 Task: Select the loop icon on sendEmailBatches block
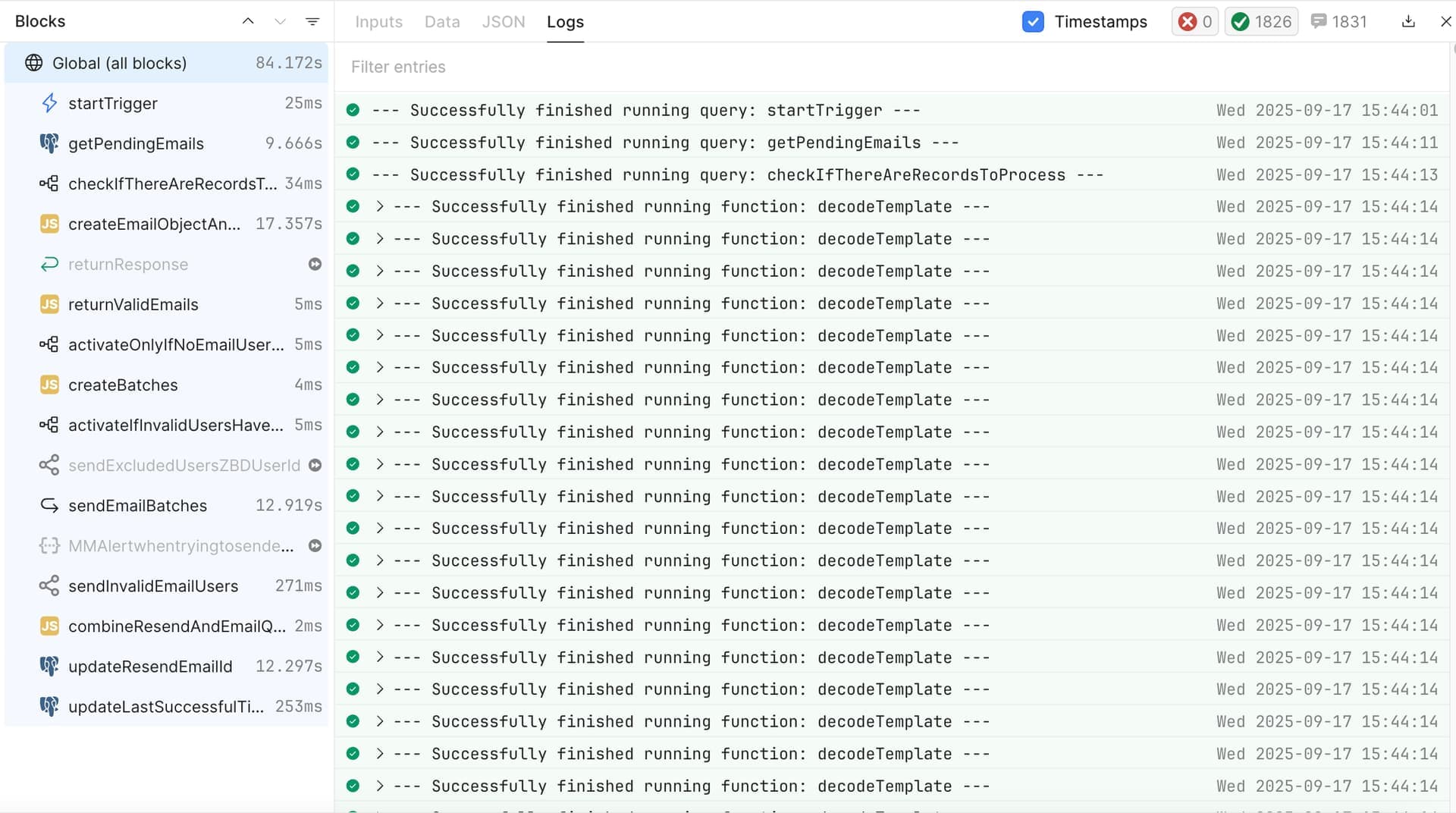point(49,505)
